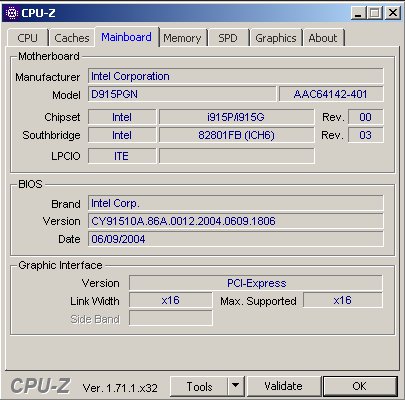
Task: Open the Tools dropdown arrow
Action: click(x=236, y=386)
